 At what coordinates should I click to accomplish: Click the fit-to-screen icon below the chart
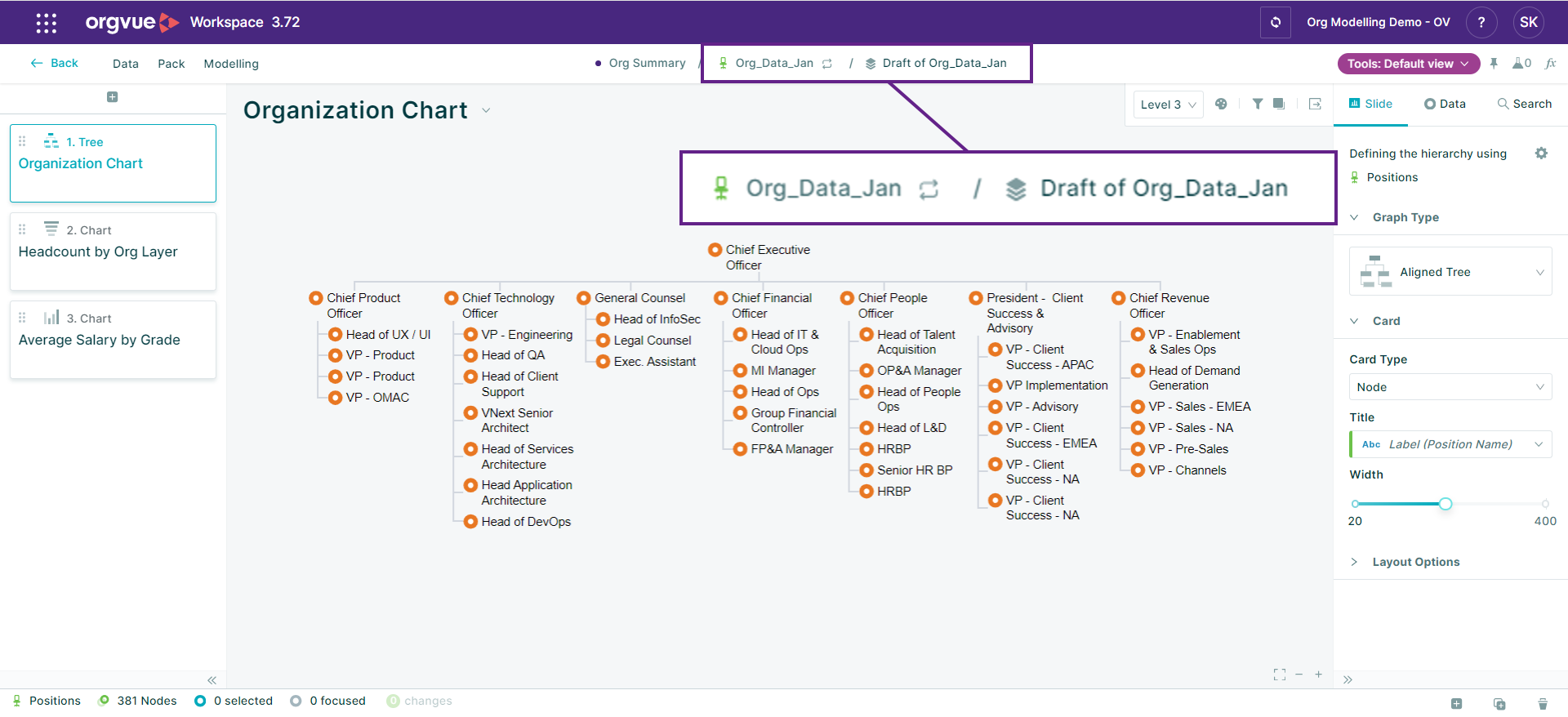tap(1280, 675)
